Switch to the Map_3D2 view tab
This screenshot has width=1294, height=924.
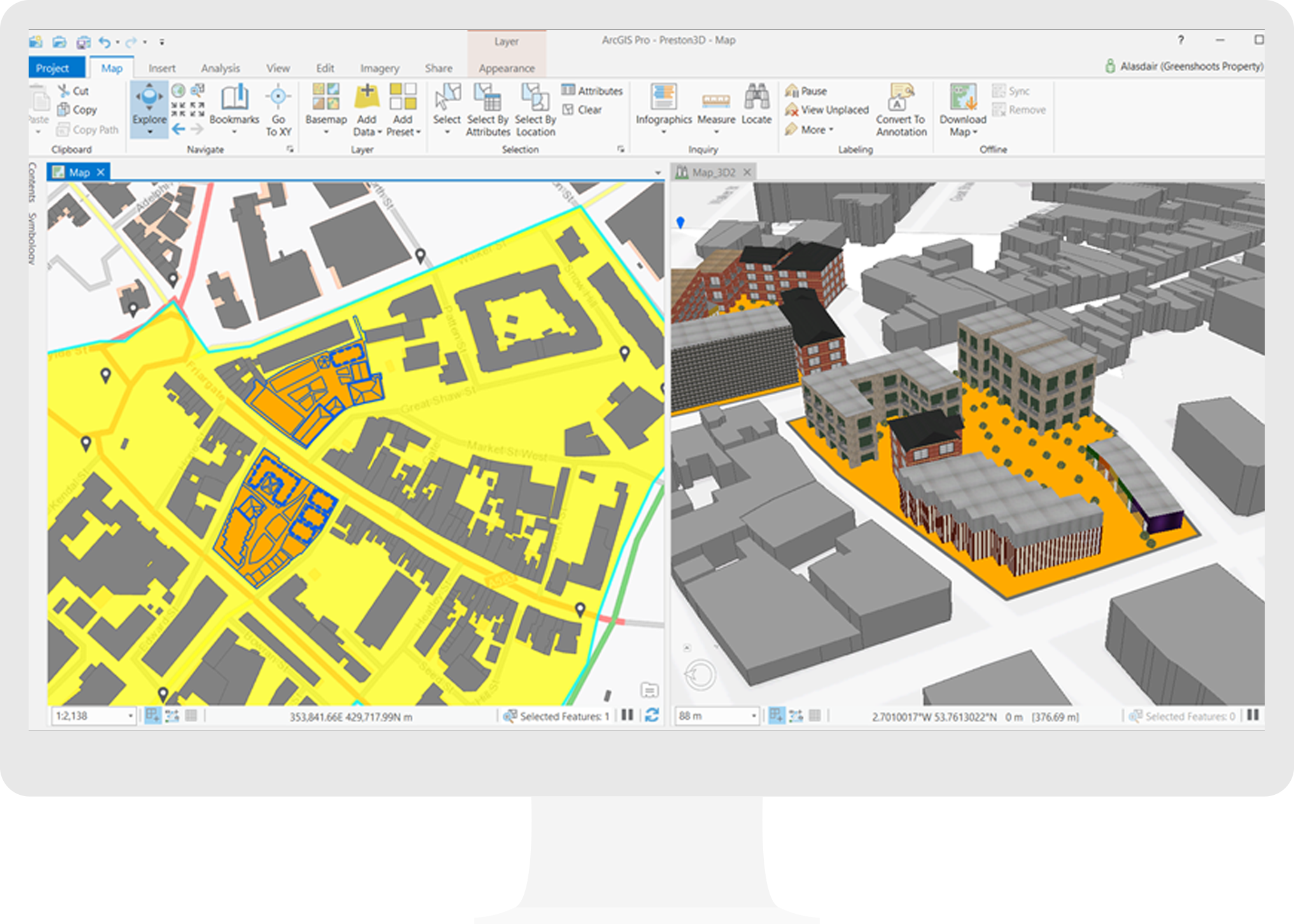click(713, 172)
